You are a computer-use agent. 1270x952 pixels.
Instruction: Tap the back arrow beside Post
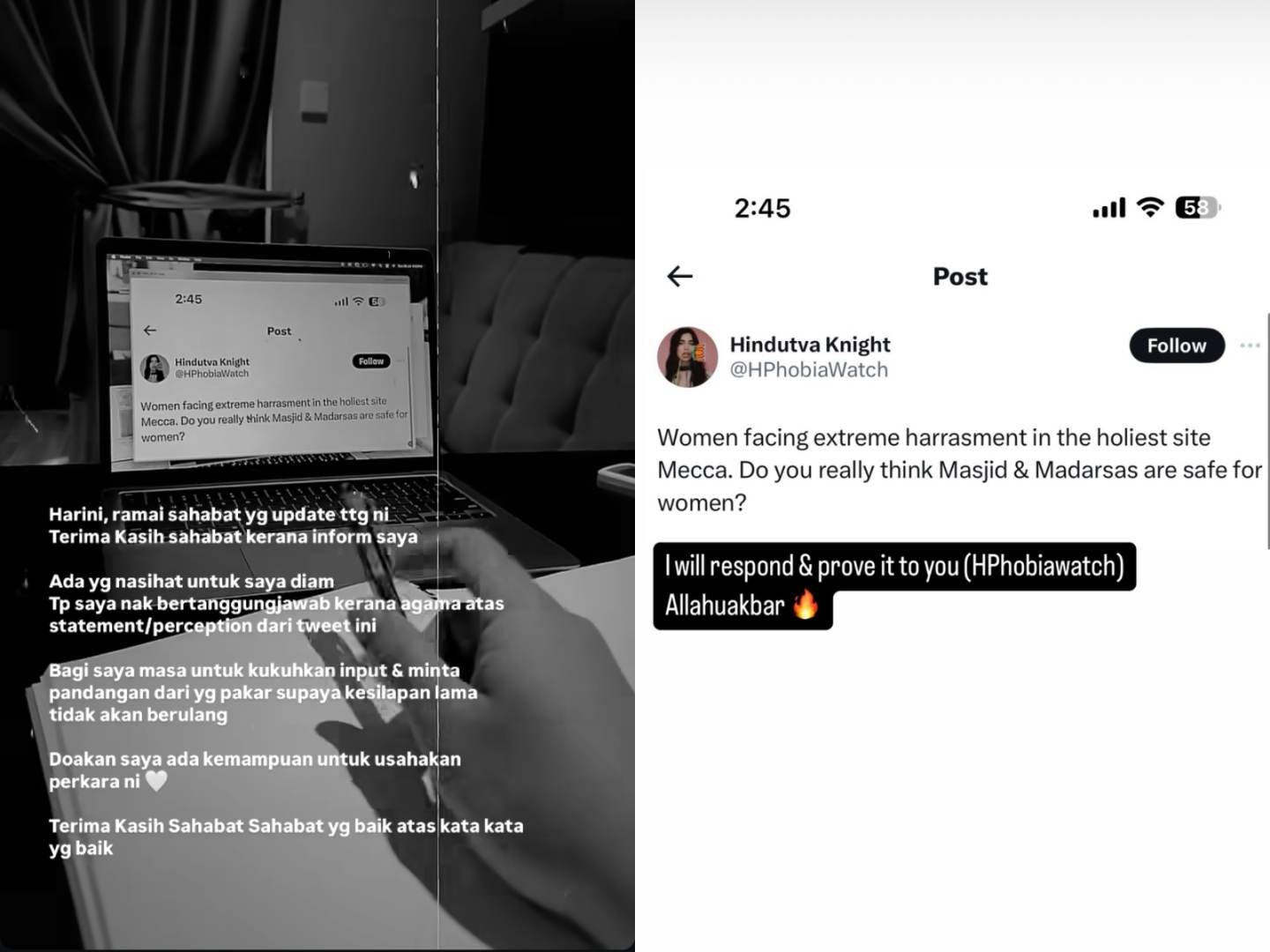click(x=679, y=276)
